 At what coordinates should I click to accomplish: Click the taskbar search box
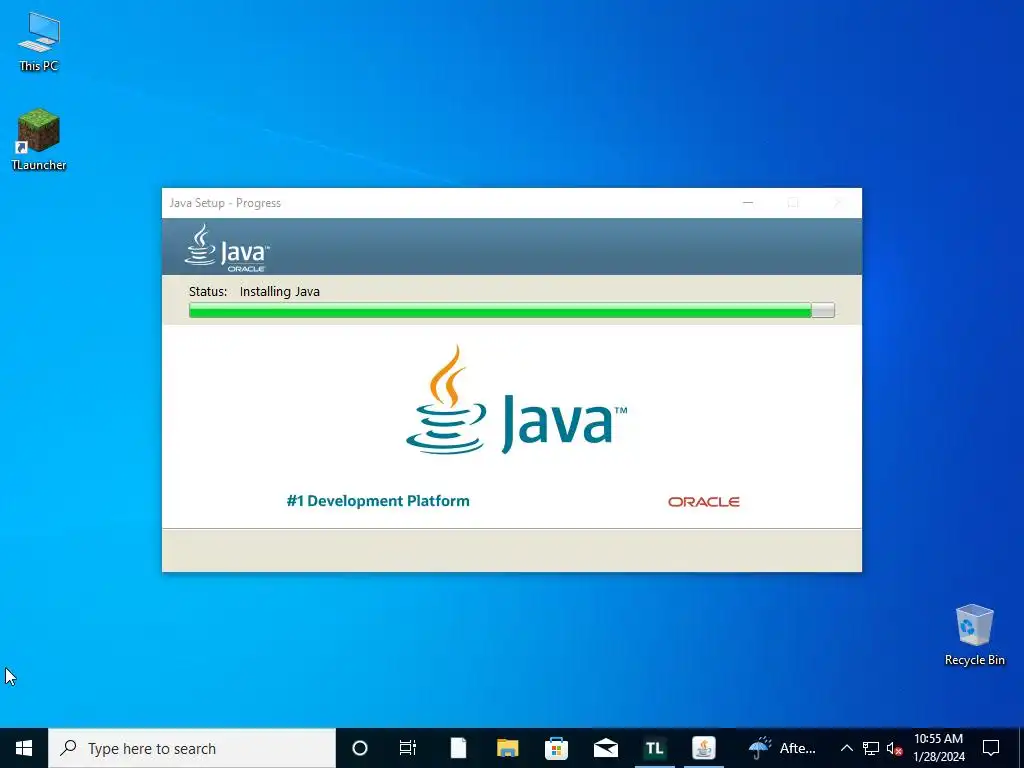(192, 748)
